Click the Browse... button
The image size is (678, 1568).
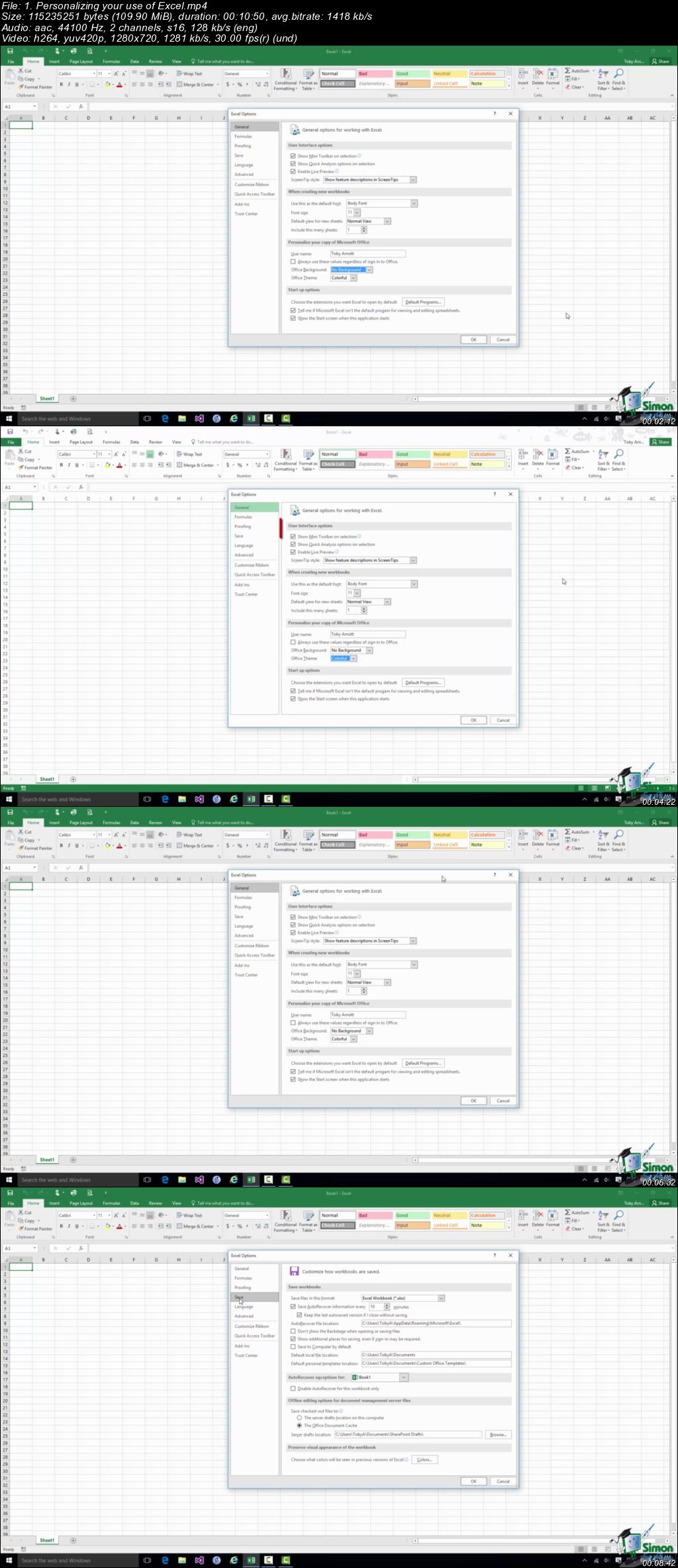(499, 1435)
